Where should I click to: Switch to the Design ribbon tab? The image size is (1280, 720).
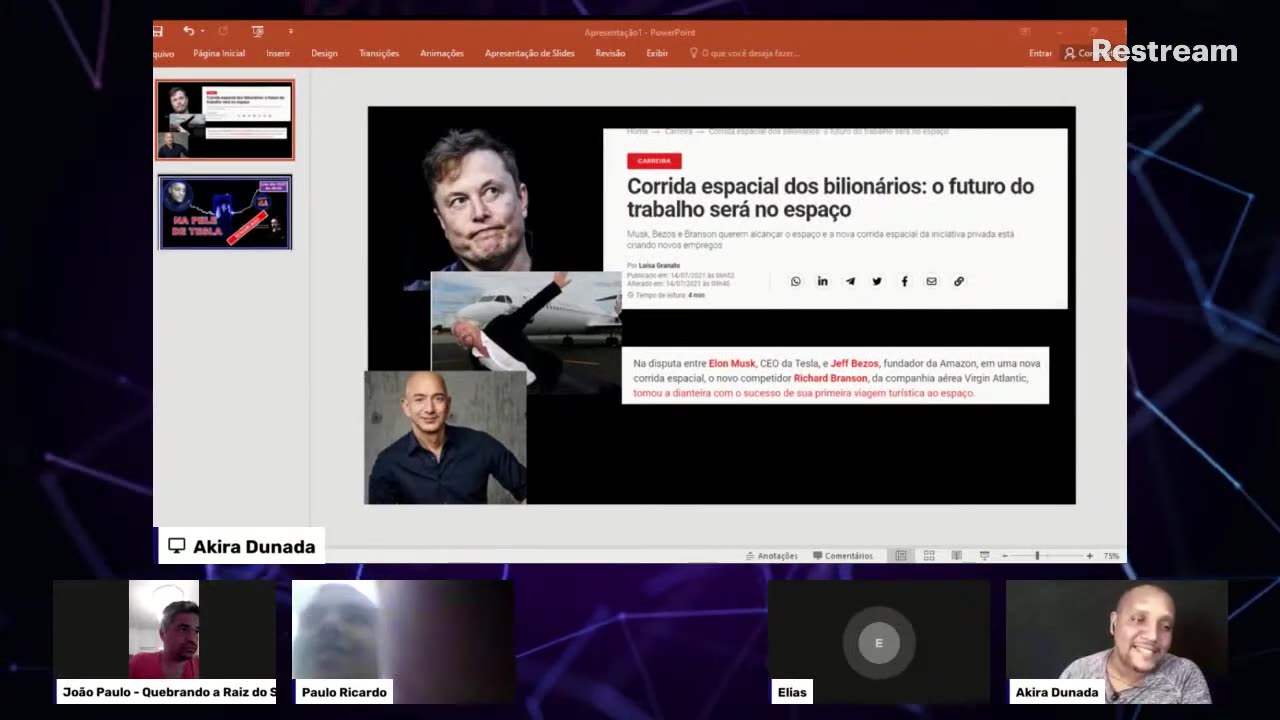coord(324,53)
